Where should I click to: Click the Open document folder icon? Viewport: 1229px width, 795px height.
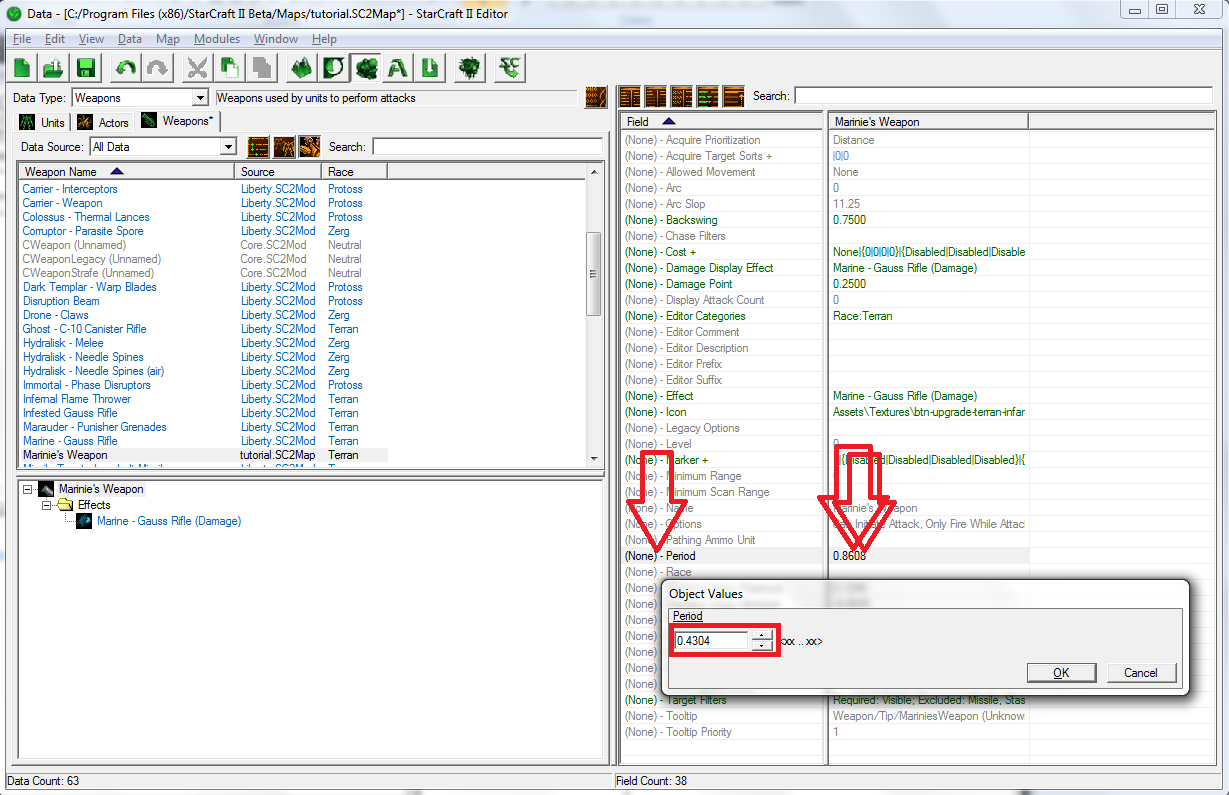[x=54, y=68]
